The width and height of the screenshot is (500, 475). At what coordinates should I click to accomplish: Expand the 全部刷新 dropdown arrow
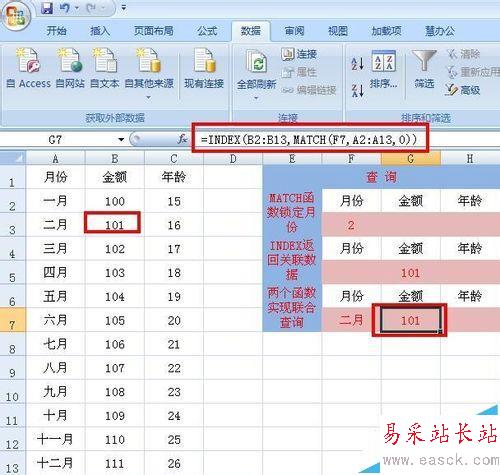point(256,98)
